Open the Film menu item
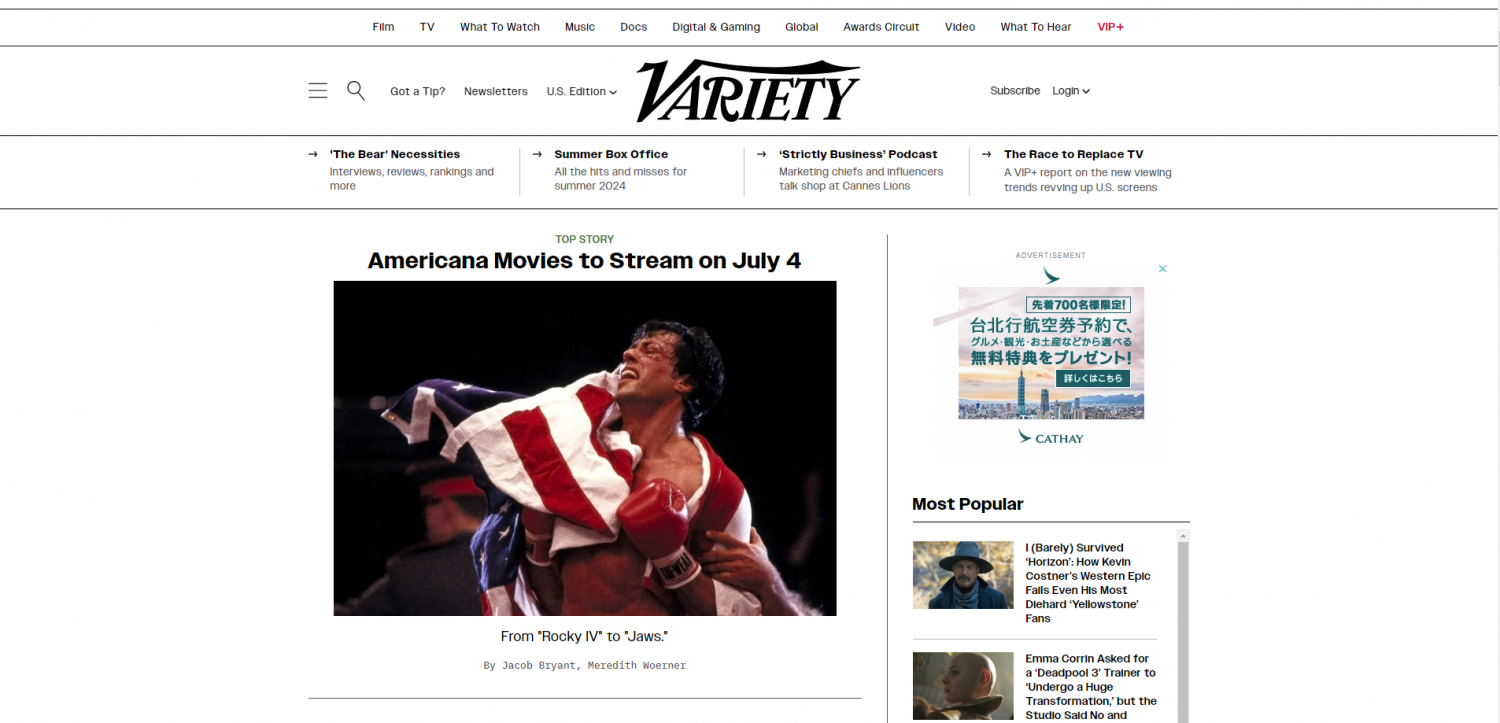The image size is (1500, 723). [384, 27]
